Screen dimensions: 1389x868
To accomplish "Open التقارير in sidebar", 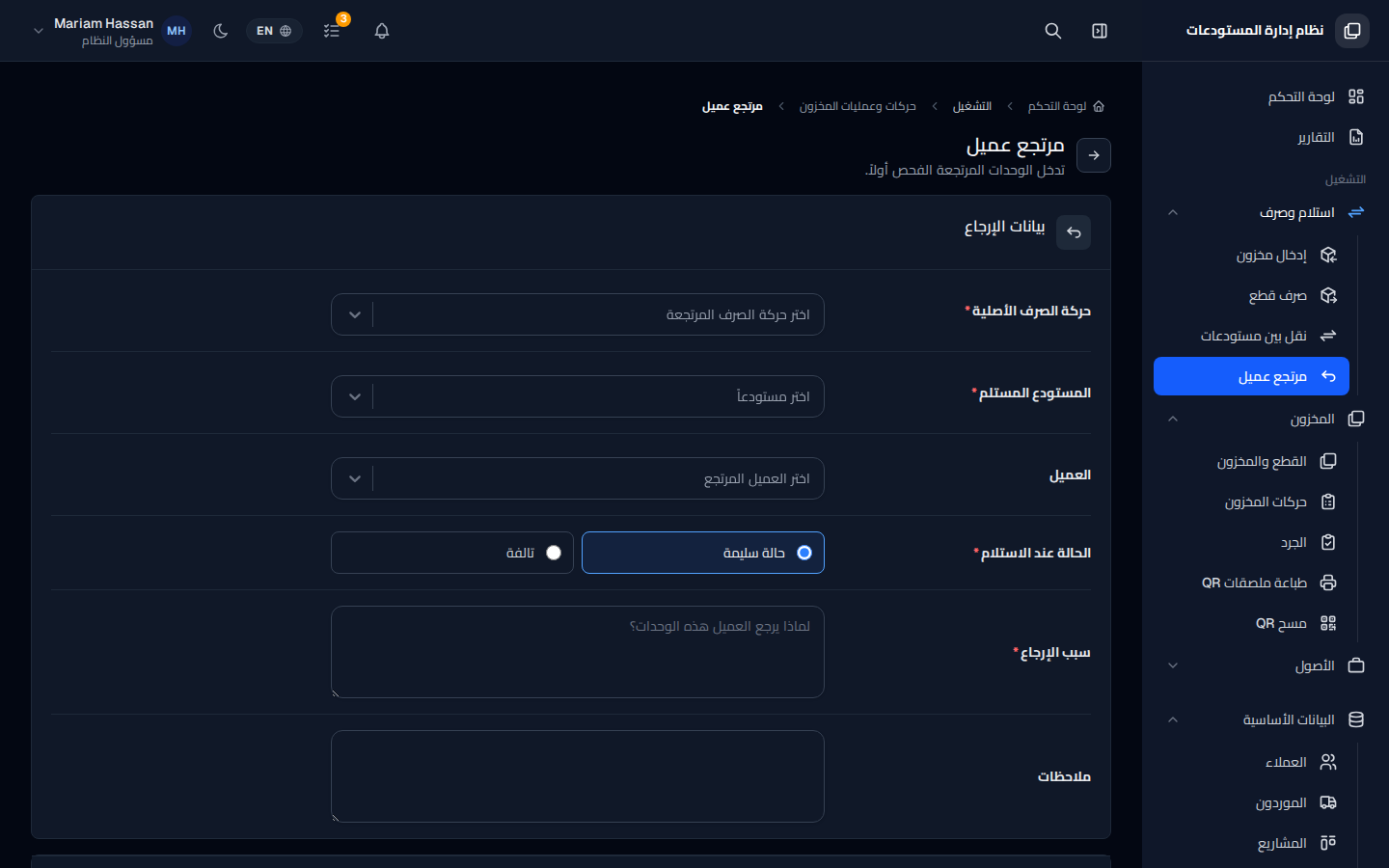I will coord(1266,137).
